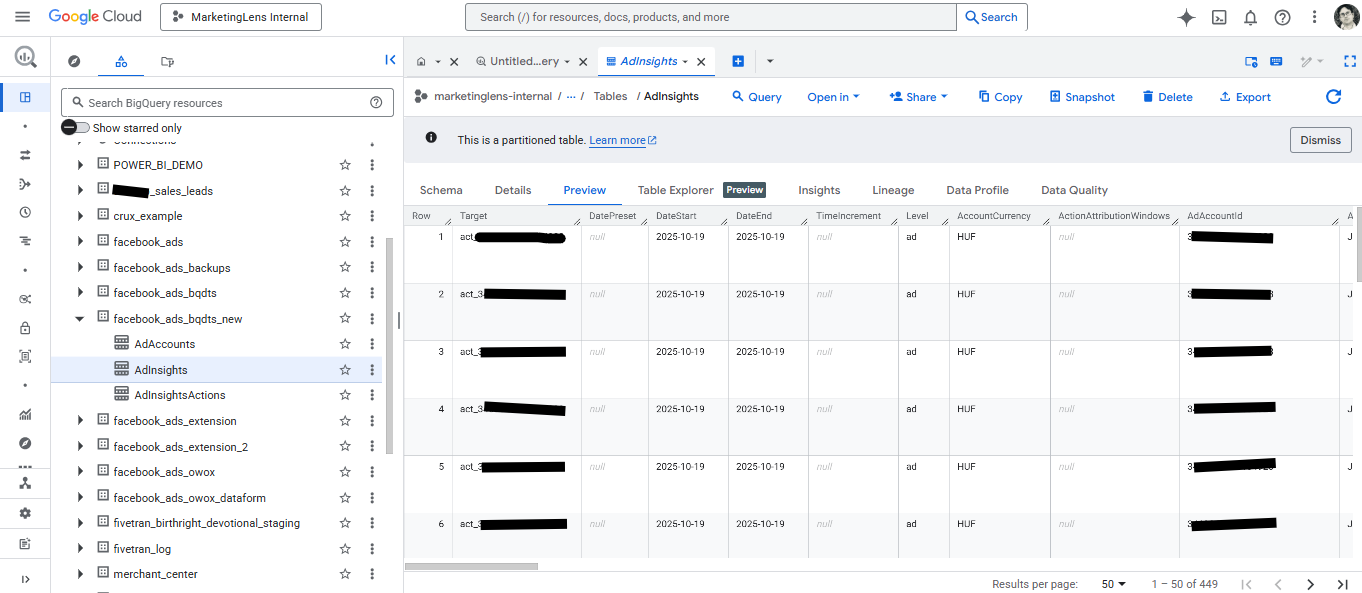Open the Gemini assistant sparkle icon
1362x593 pixels.
(1185, 17)
